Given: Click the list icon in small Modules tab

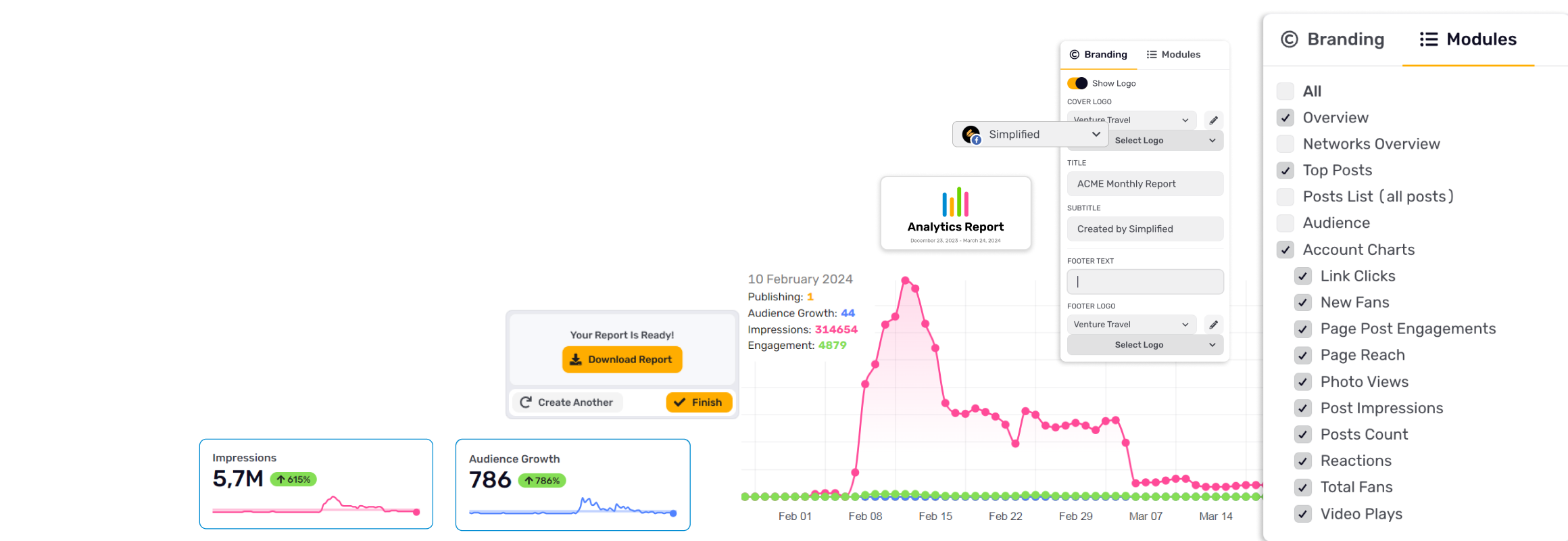Looking at the screenshot, I should [x=1152, y=55].
